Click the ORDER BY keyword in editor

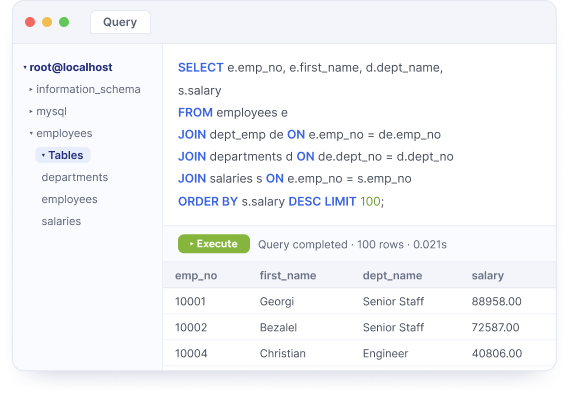point(208,201)
